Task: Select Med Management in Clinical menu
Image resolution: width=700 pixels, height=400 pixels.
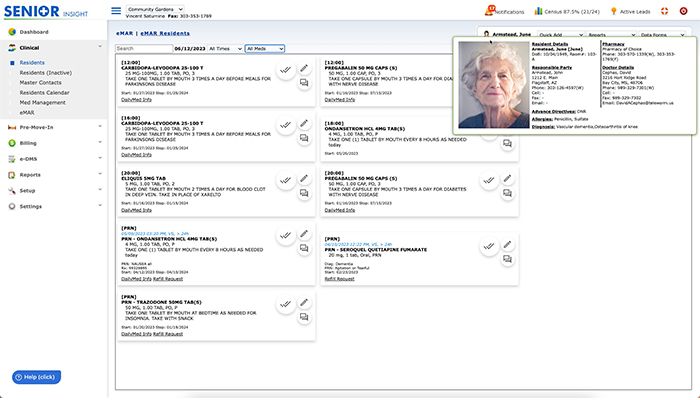Action: point(42,103)
